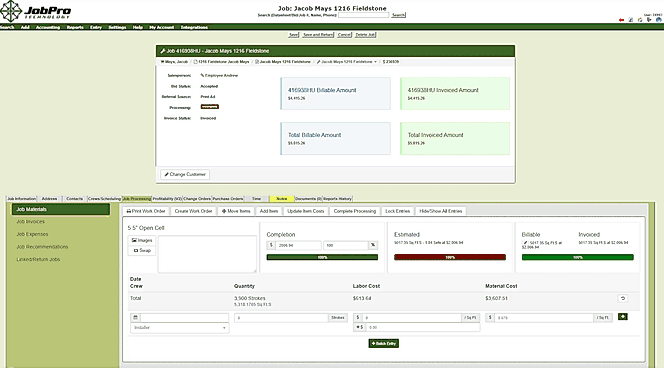Open the Installer crew dropdown
This screenshot has height=368, width=664.
180,328
